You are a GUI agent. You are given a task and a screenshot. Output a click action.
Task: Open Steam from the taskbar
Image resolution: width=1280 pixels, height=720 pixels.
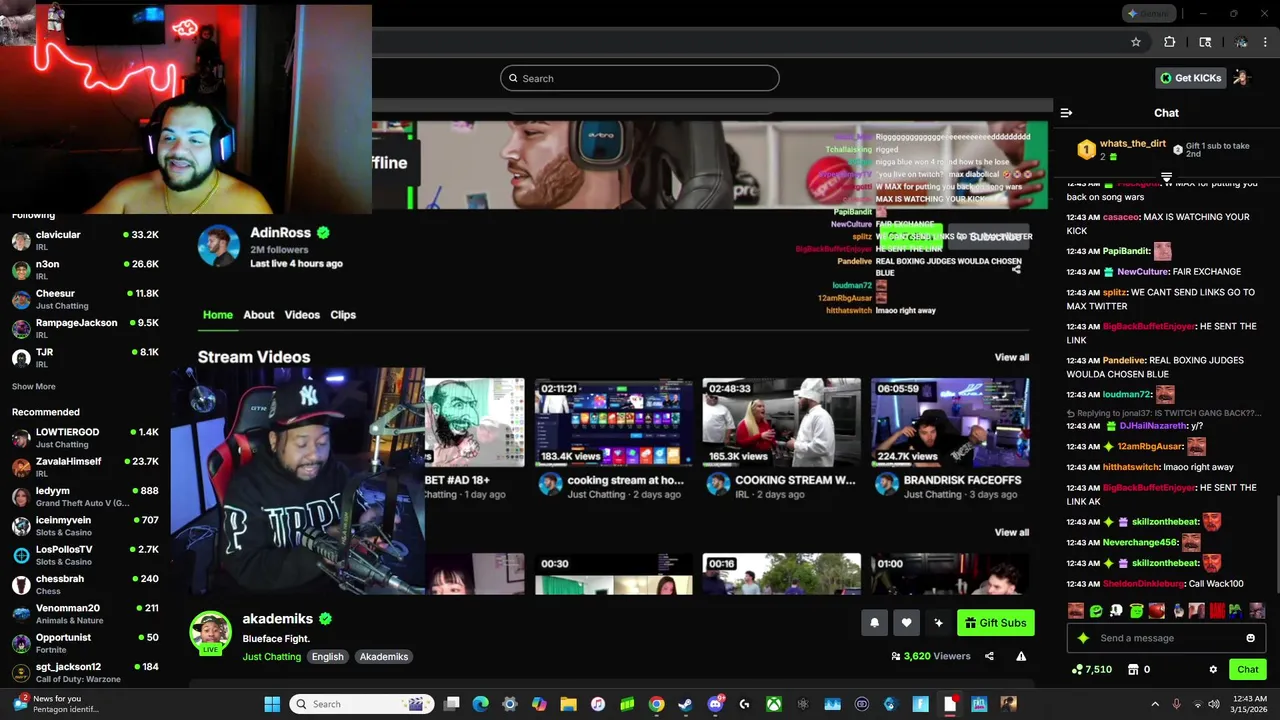(685, 704)
